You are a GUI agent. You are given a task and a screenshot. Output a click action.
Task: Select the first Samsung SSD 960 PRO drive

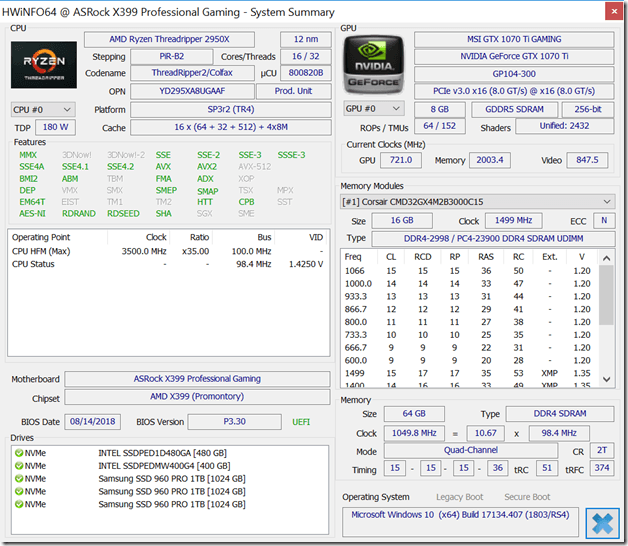(x=170, y=479)
